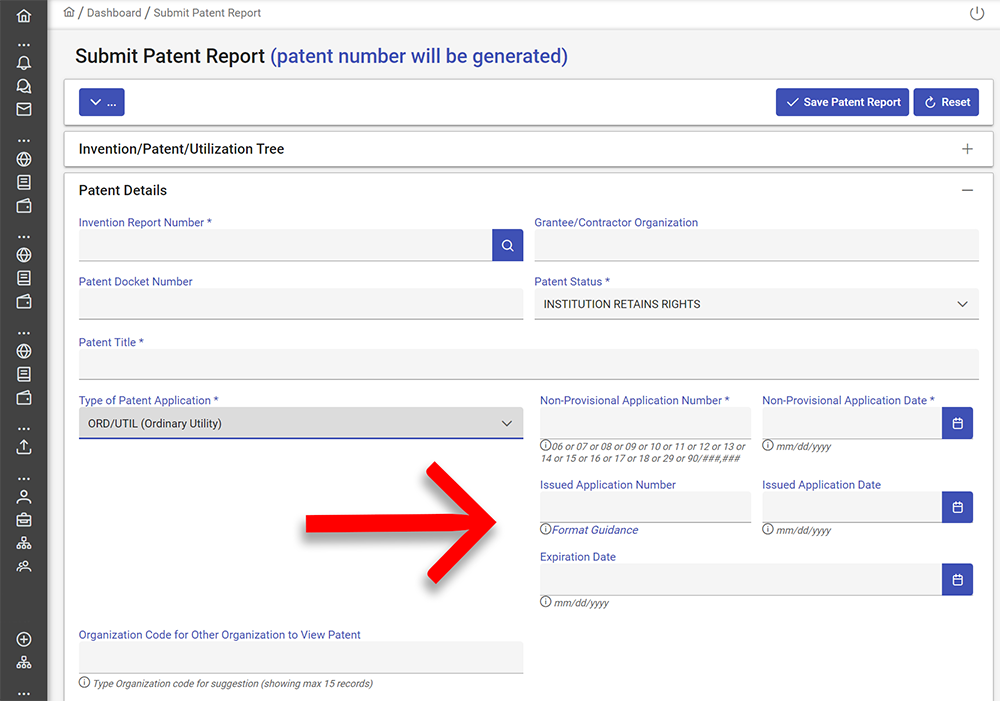The height and width of the screenshot is (701, 1000).
Task: Click the Patent Title input field
Action: [x=528, y=364]
